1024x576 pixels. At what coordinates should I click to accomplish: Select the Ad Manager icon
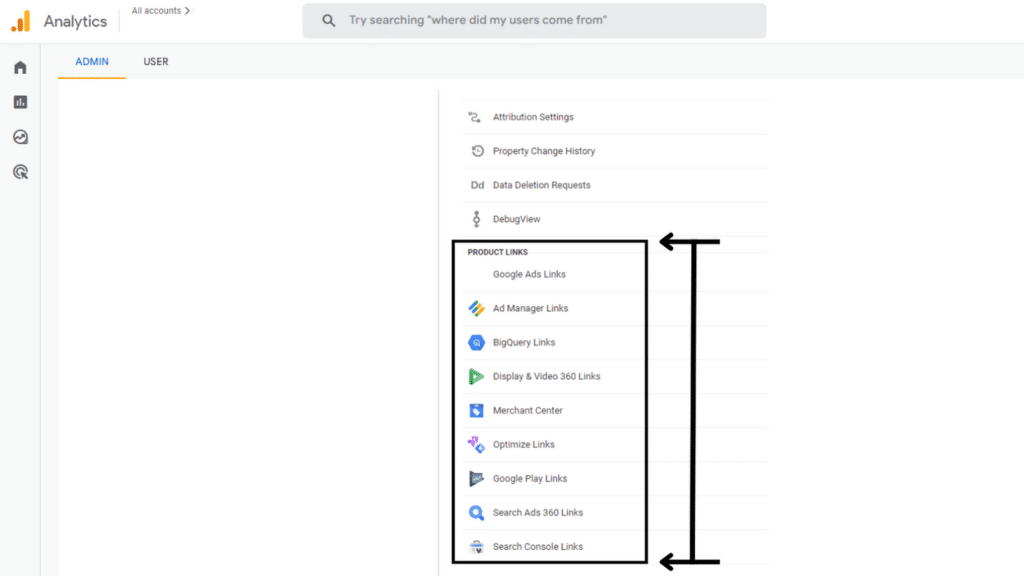(475, 308)
